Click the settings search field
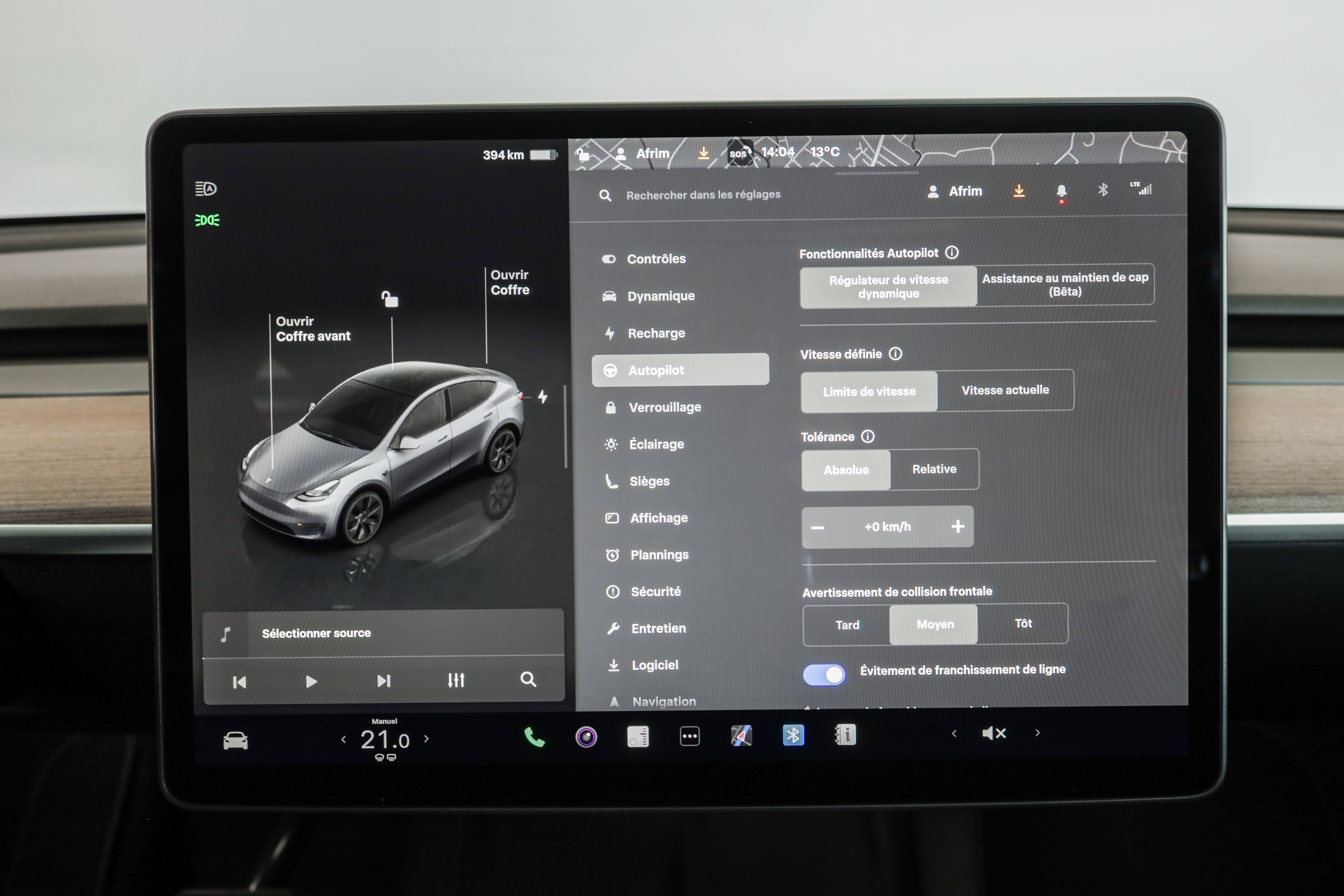 tap(703, 195)
